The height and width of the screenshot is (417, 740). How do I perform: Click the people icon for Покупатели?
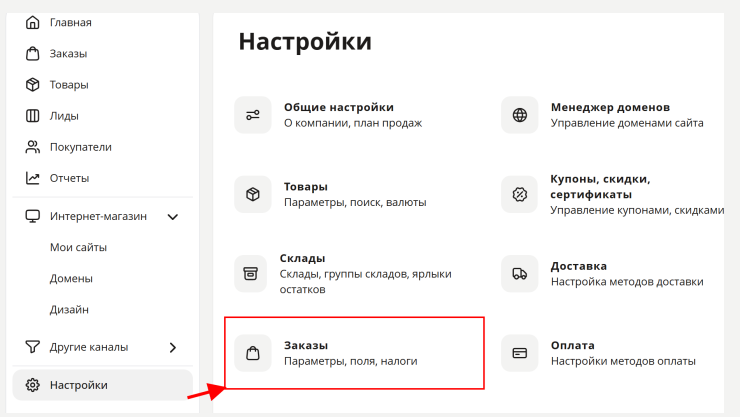(x=33, y=147)
